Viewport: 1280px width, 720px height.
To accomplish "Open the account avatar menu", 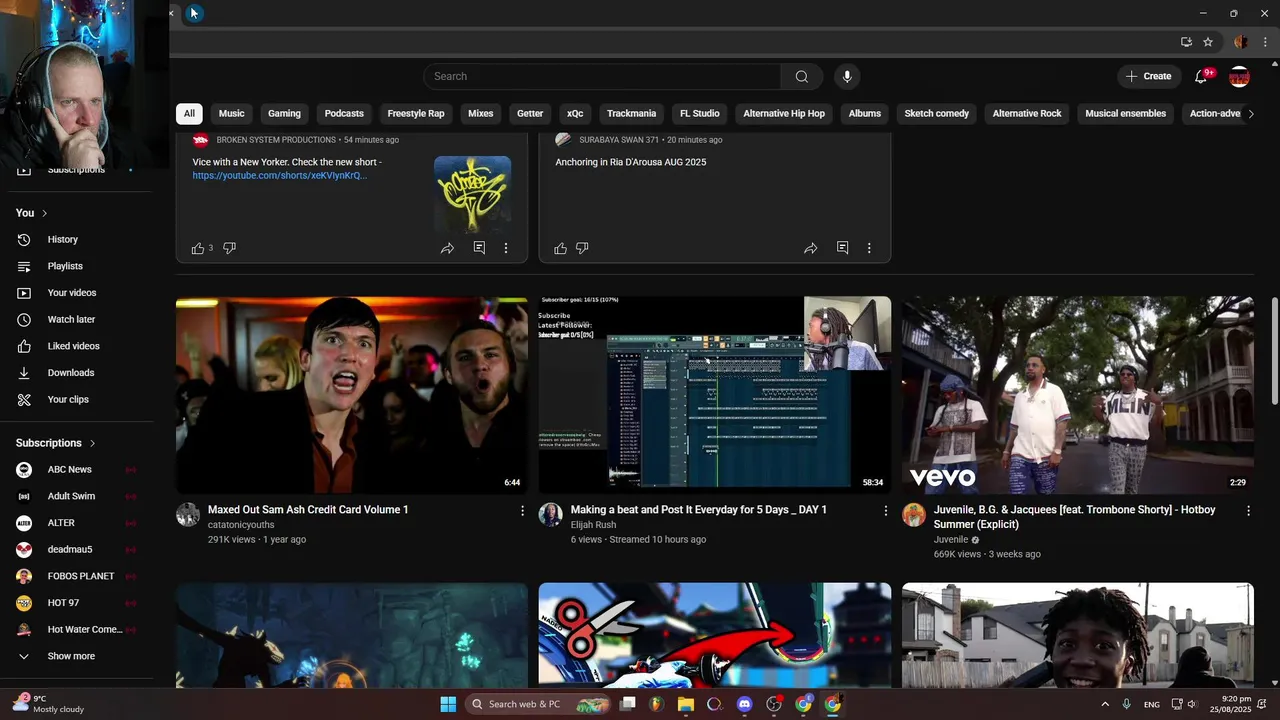I will point(1239,77).
